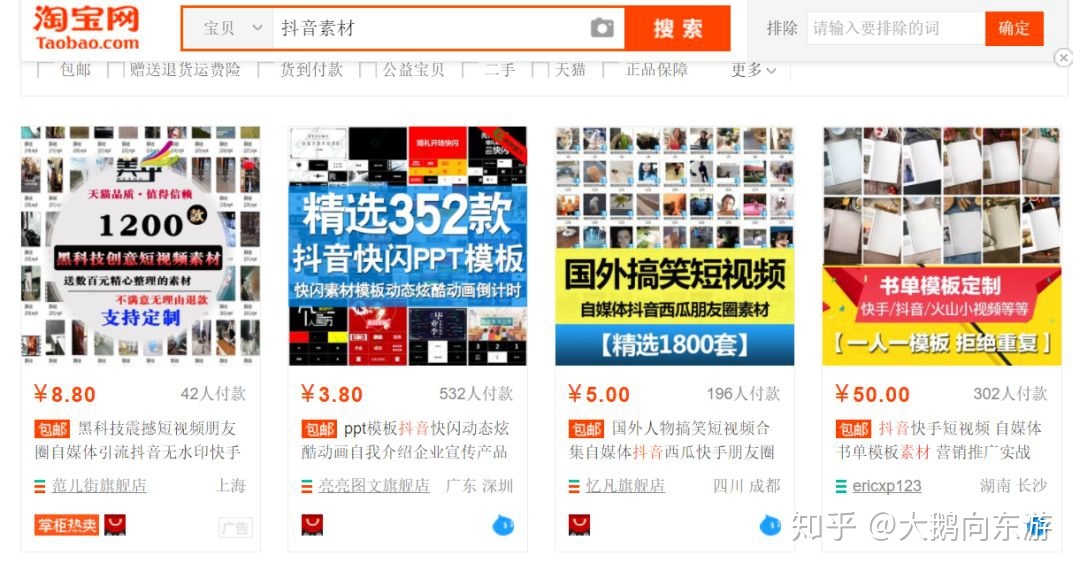
Task: Click the Taobao.com logo
Action: coord(87,28)
